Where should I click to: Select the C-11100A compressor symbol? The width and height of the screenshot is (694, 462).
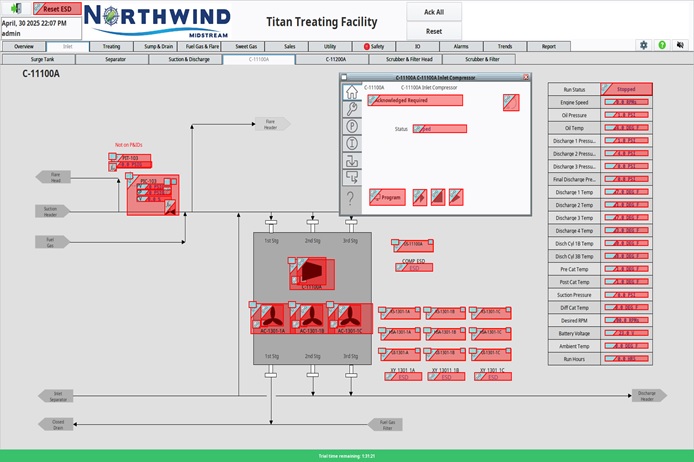coord(313,271)
